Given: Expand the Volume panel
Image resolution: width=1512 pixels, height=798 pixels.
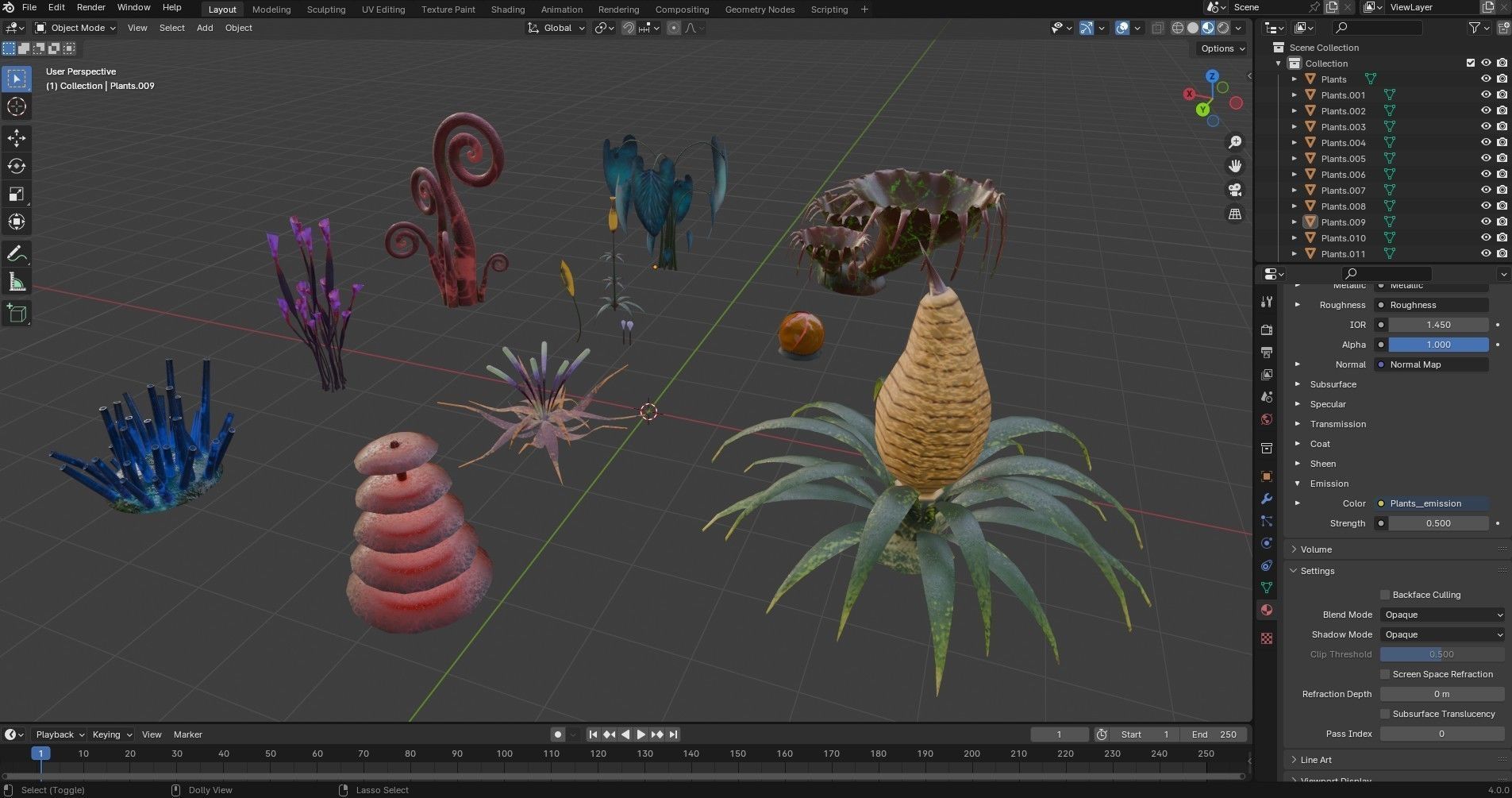Looking at the screenshot, I should pos(1294,549).
